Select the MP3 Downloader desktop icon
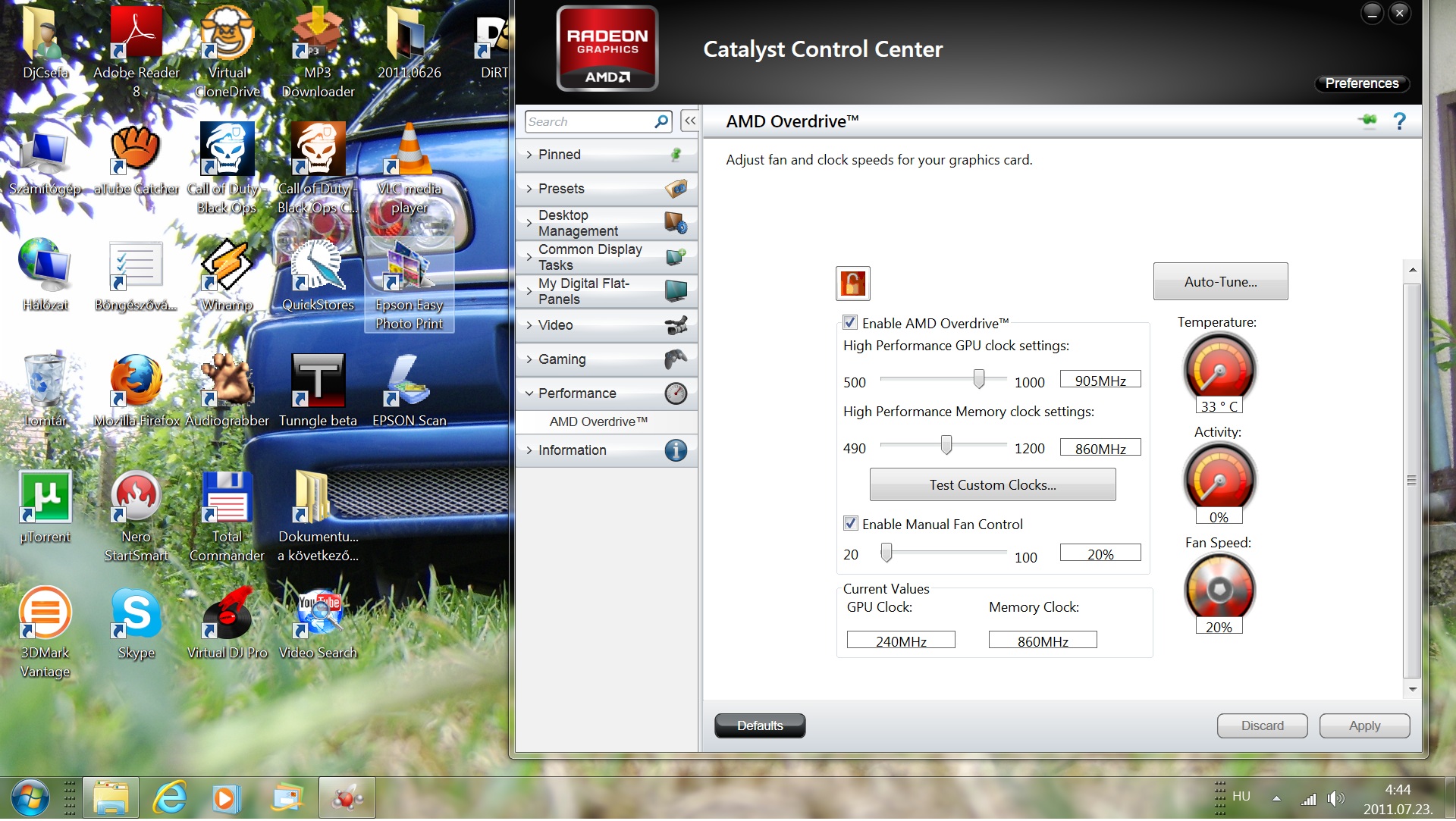This screenshot has height=821, width=1456. (318, 50)
